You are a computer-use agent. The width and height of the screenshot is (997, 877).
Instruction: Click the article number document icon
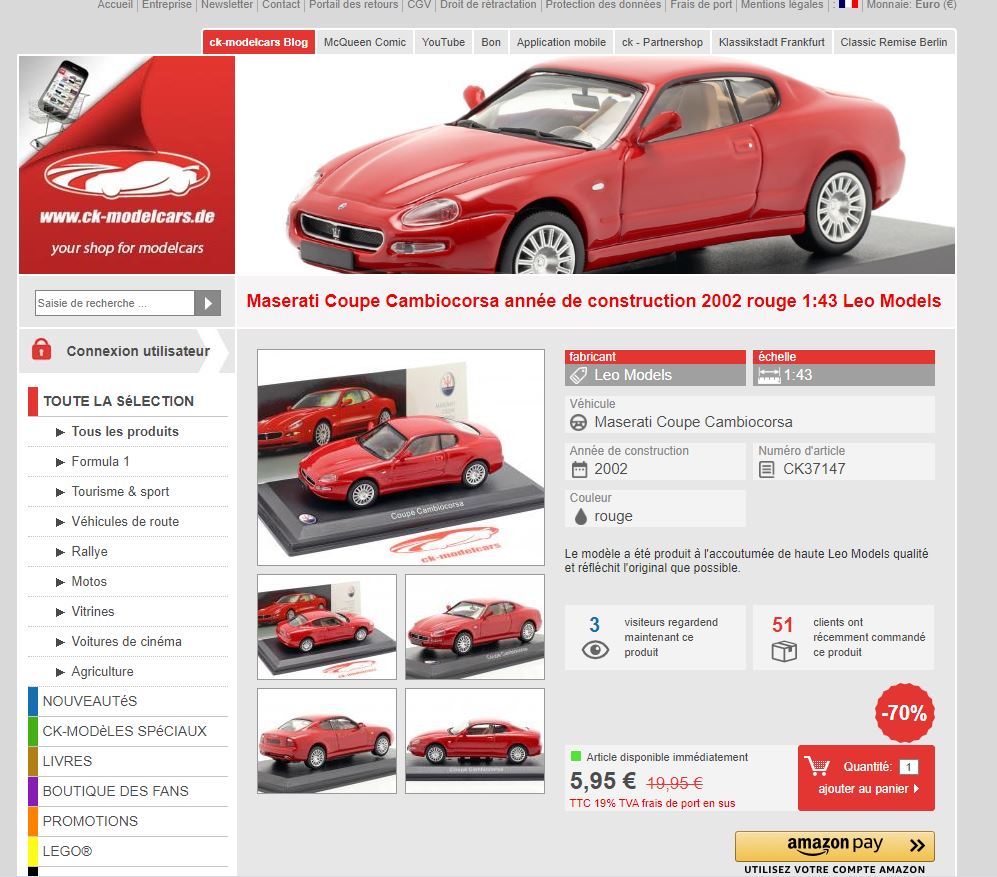pyautogui.click(x=767, y=469)
